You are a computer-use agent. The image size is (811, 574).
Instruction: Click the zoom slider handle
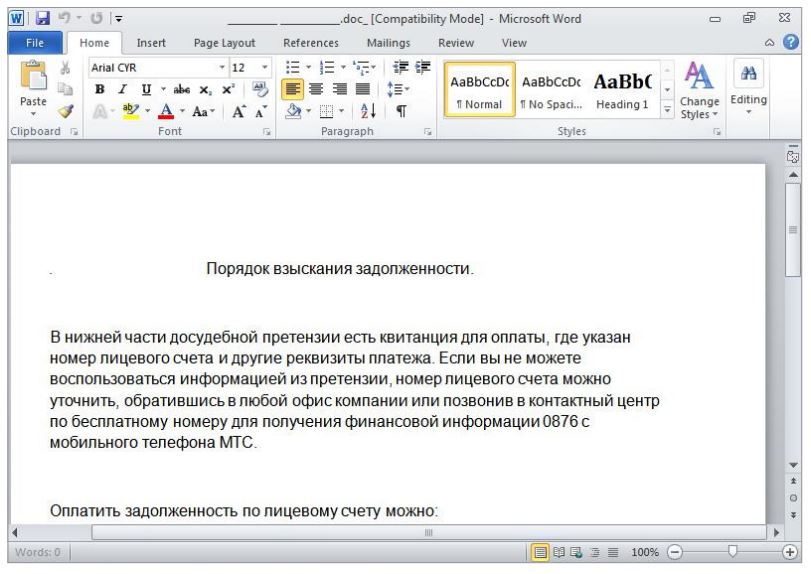733,551
